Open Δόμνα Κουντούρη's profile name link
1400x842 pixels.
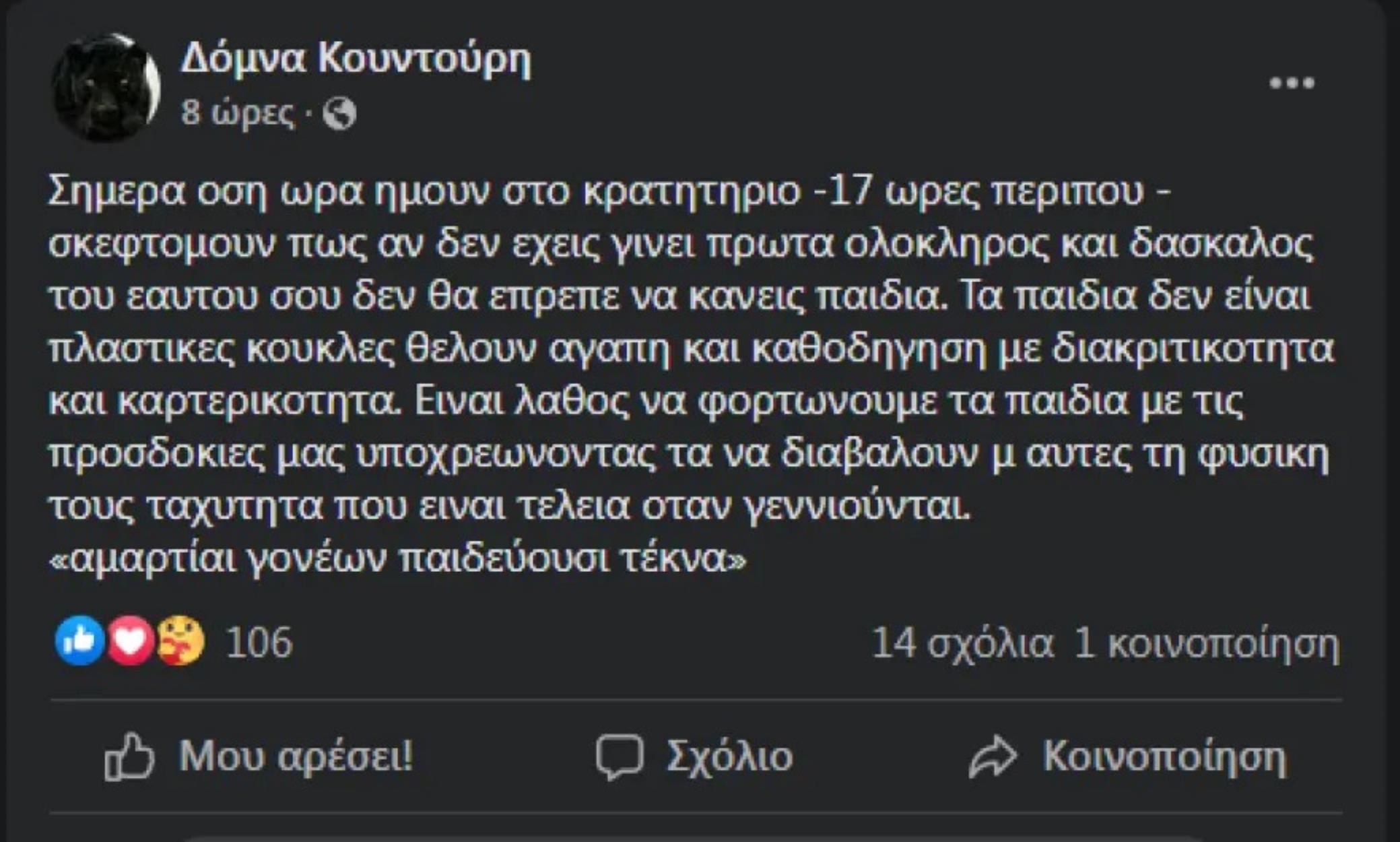click(x=356, y=59)
